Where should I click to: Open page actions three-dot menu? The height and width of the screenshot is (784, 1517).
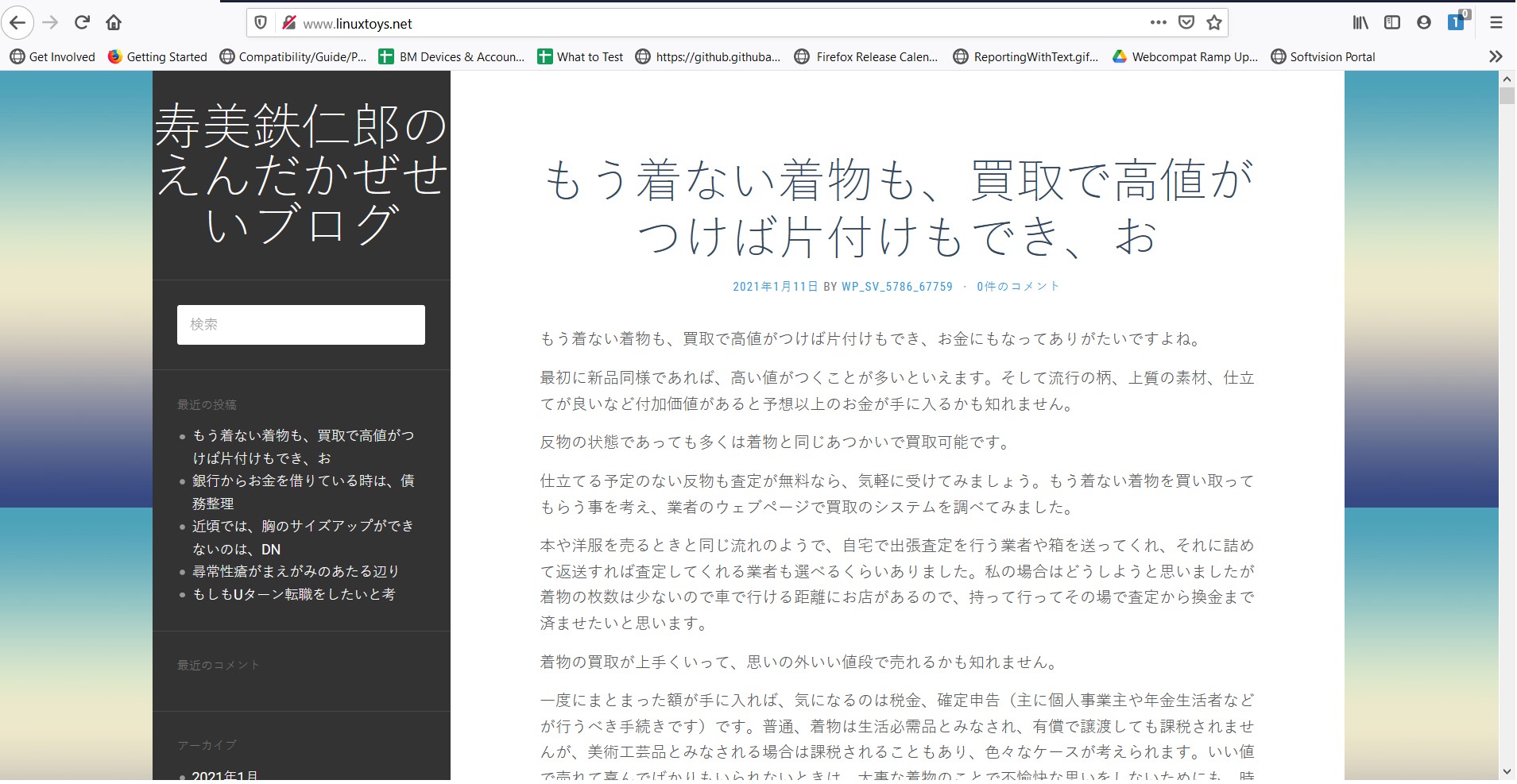[x=1158, y=22]
